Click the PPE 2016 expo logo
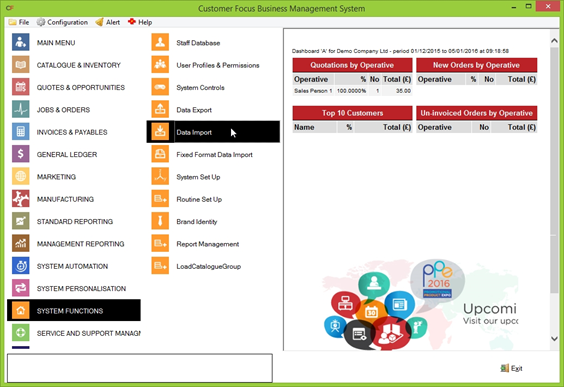Viewport: 564px width, 387px height. 437,280
